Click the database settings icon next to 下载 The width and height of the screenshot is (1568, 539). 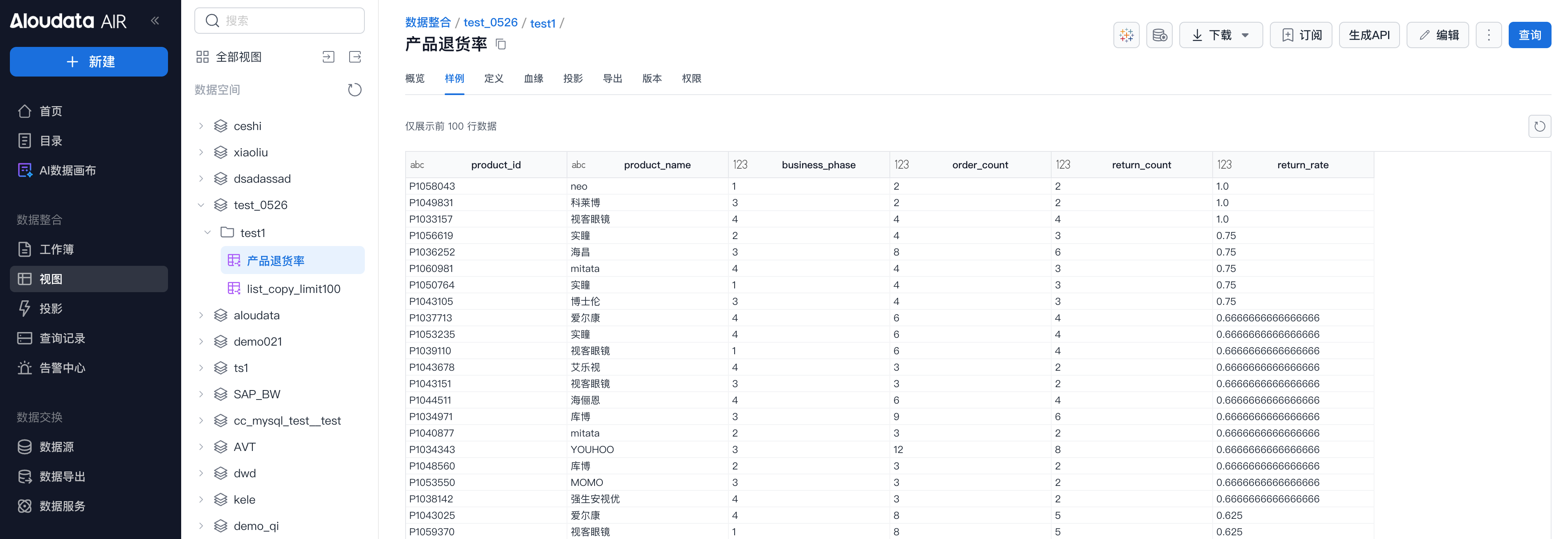tap(1159, 35)
